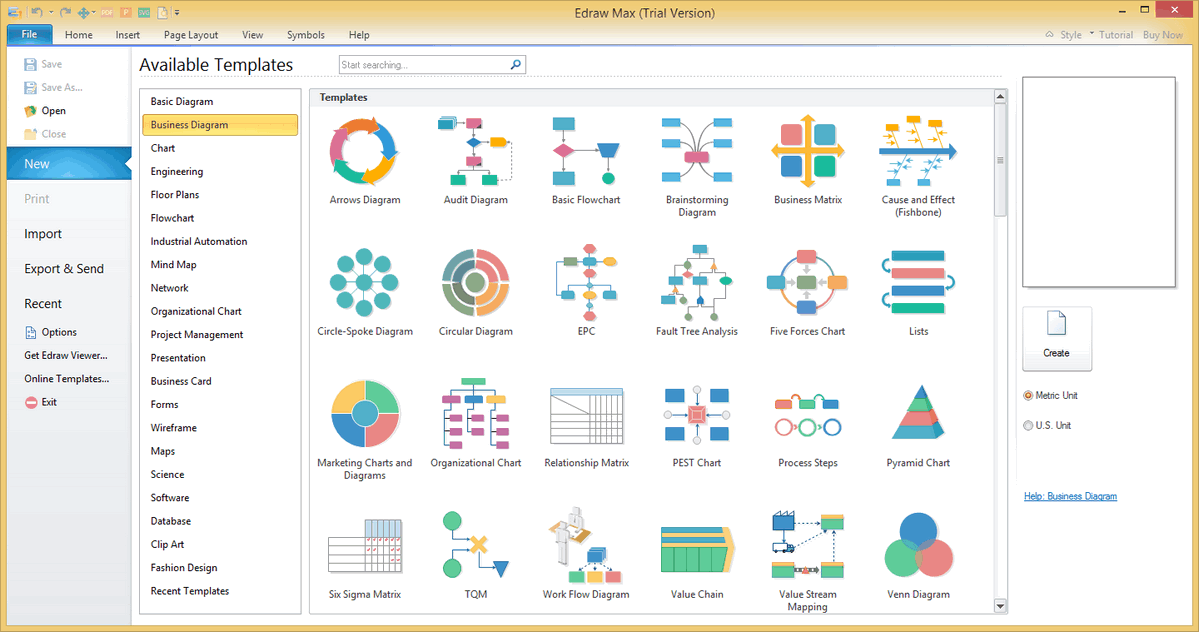Select the Metric Unit radio button
This screenshot has width=1199, height=632.
[1028, 396]
